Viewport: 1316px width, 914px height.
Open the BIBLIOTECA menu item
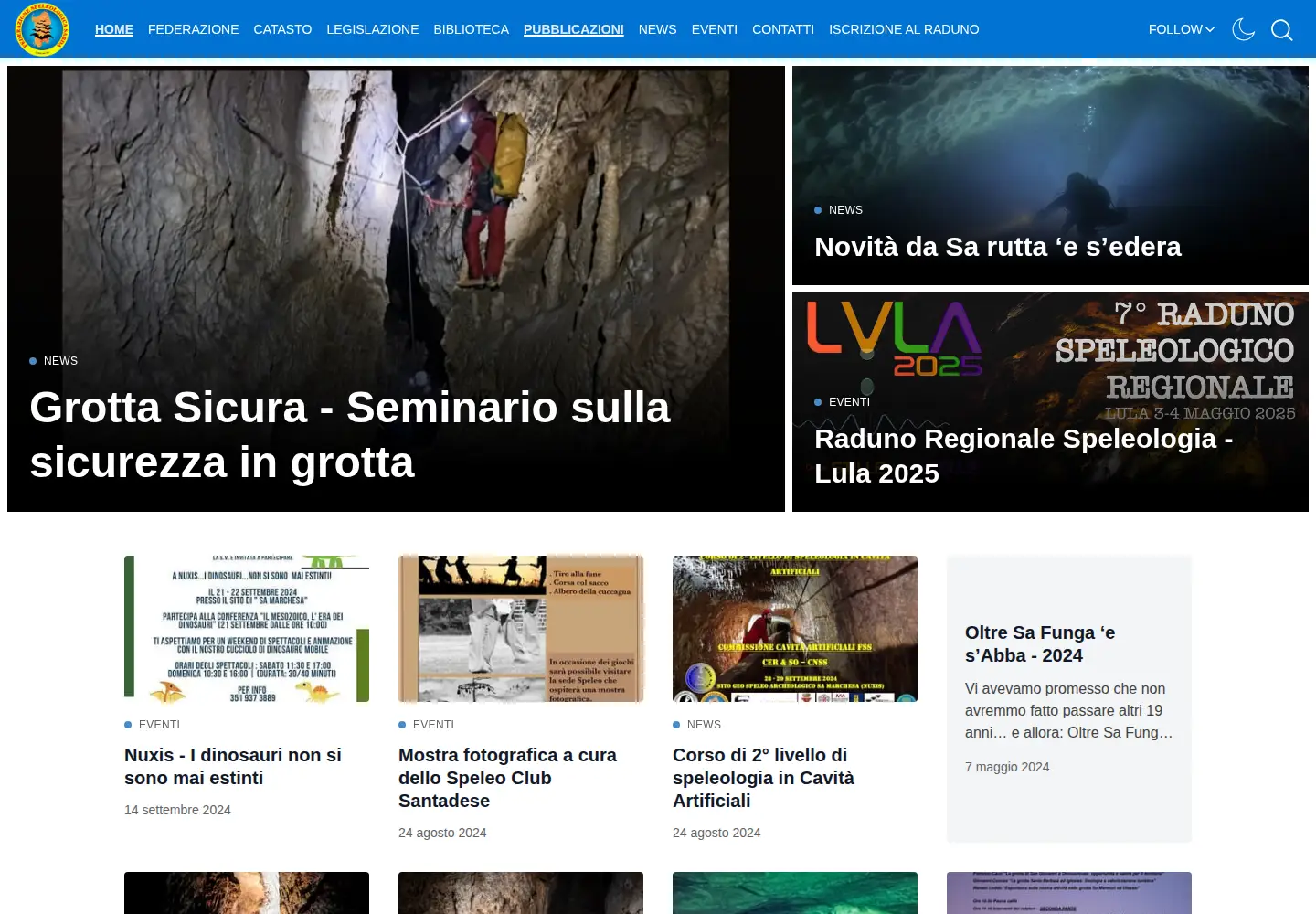pos(472,29)
